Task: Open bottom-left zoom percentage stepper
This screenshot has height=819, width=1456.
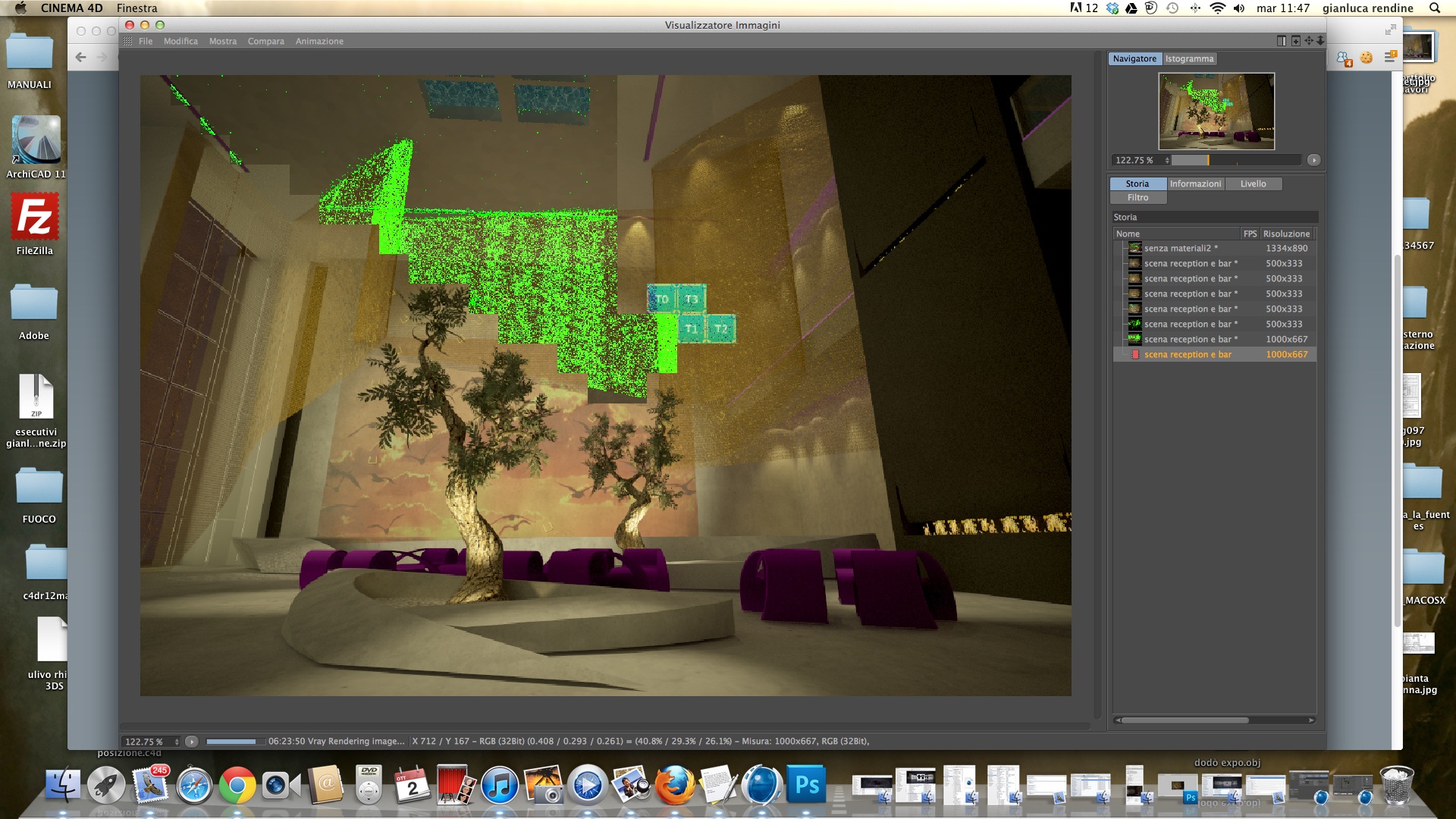Action: click(x=177, y=742)
